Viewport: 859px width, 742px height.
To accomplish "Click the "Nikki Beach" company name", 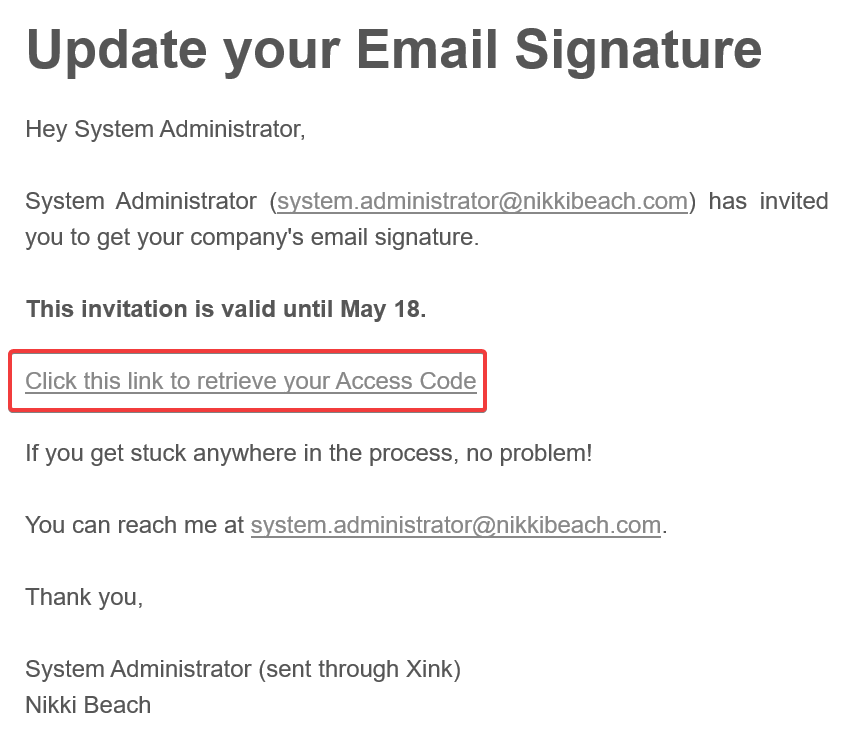I will [x=88, y=705].
